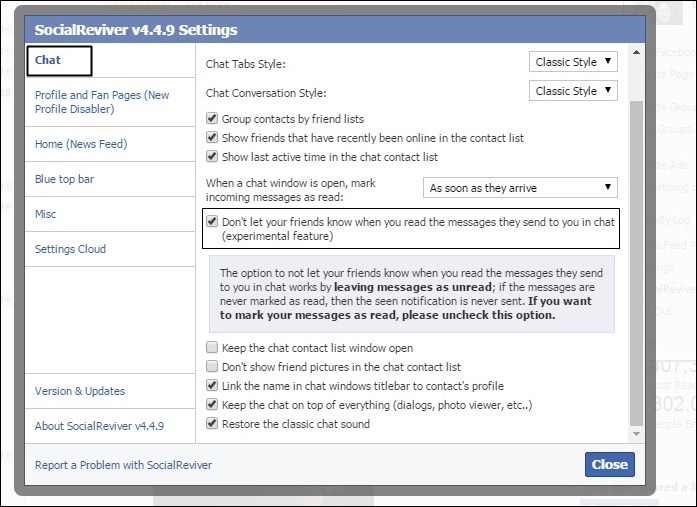
Task: Enable Keep the chat contact list window open
Action: [x=212, y=347]
